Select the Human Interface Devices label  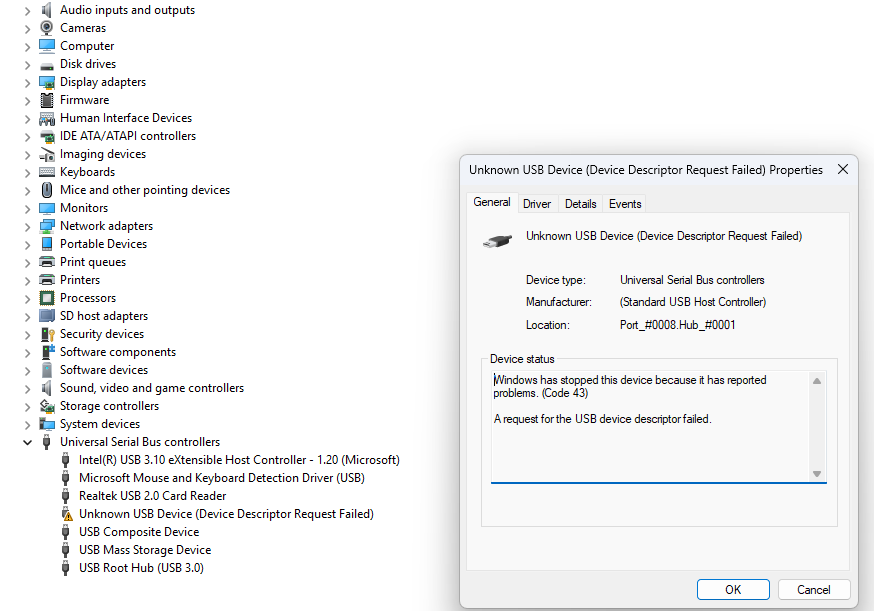pos(126,118)
